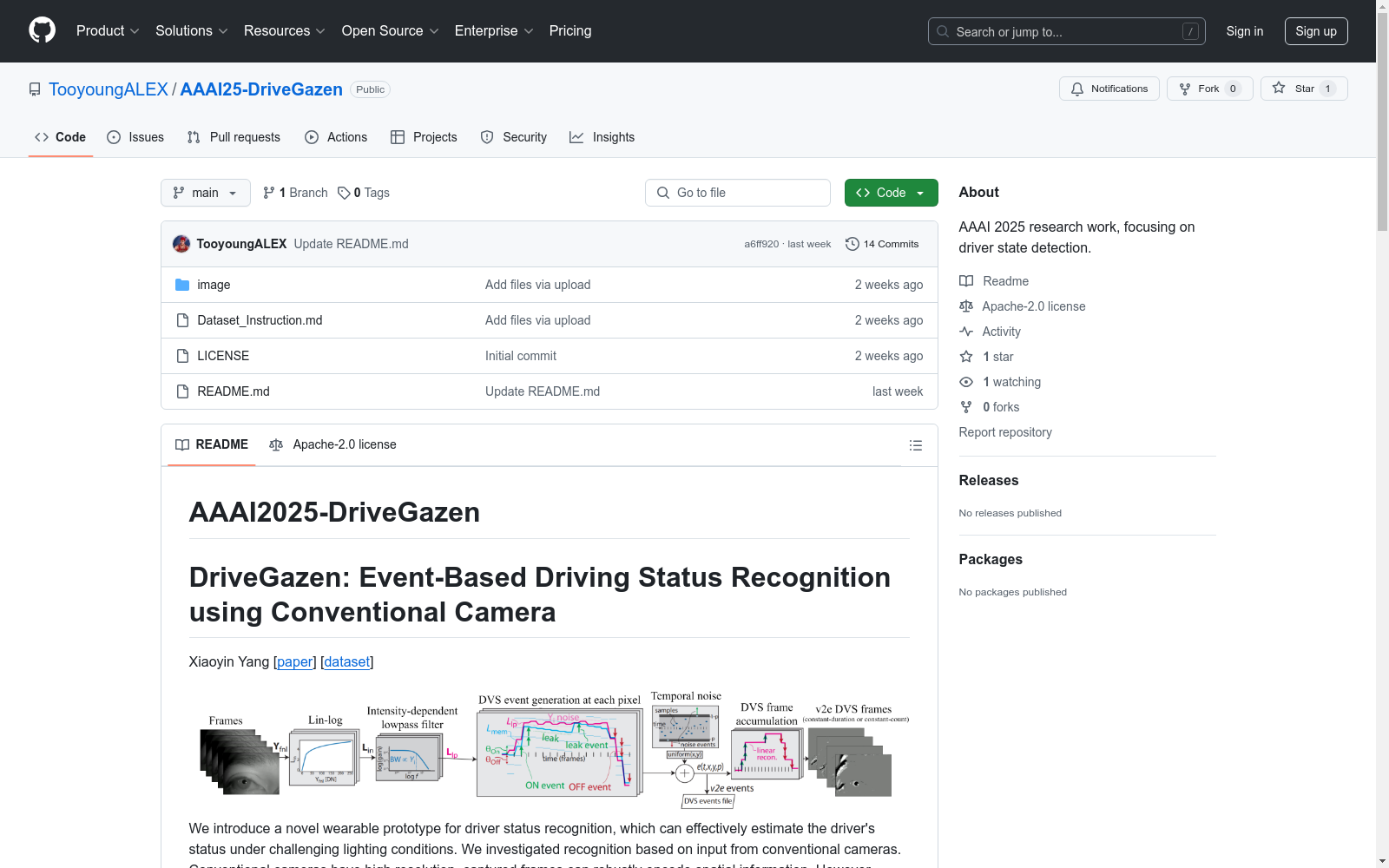Image resolution: width=1389 pixels, height=868 pixels.
Task: Click the Pricing link
Action: pos(570,30)
